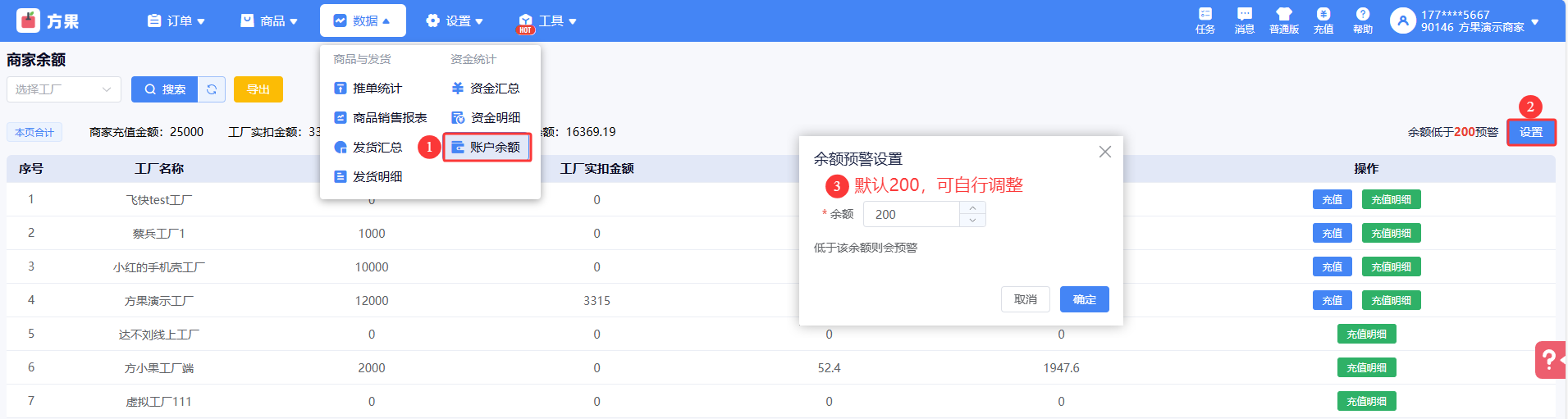Click the 帮助 help icon

click(1362, 20)
